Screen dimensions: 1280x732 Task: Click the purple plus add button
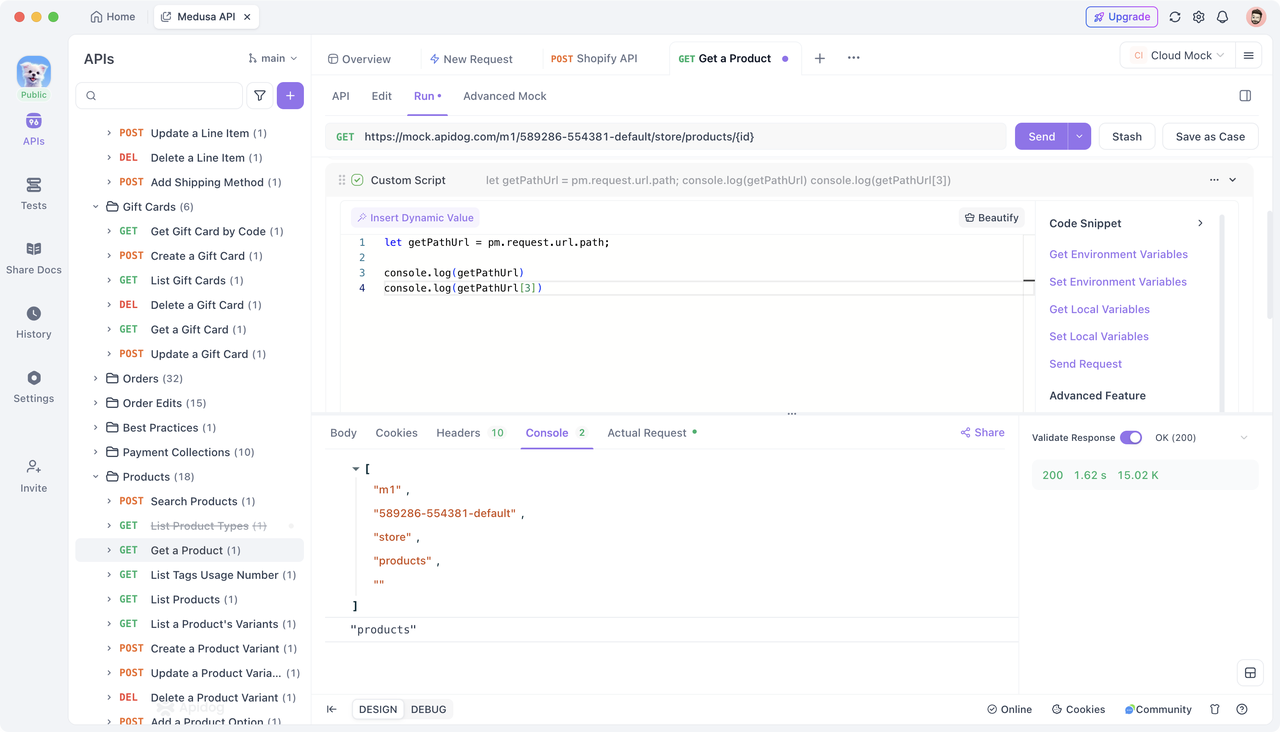(x=290, y=96)
